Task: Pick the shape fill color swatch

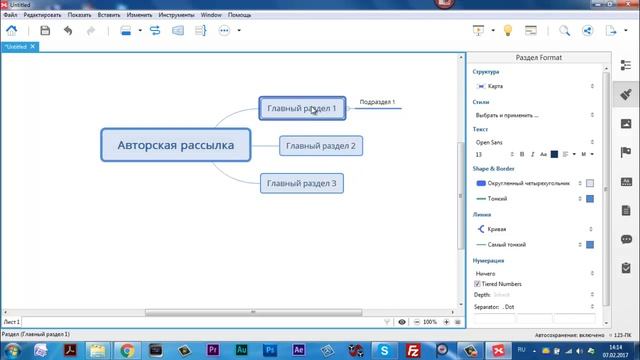Action: tap(590, 183)
